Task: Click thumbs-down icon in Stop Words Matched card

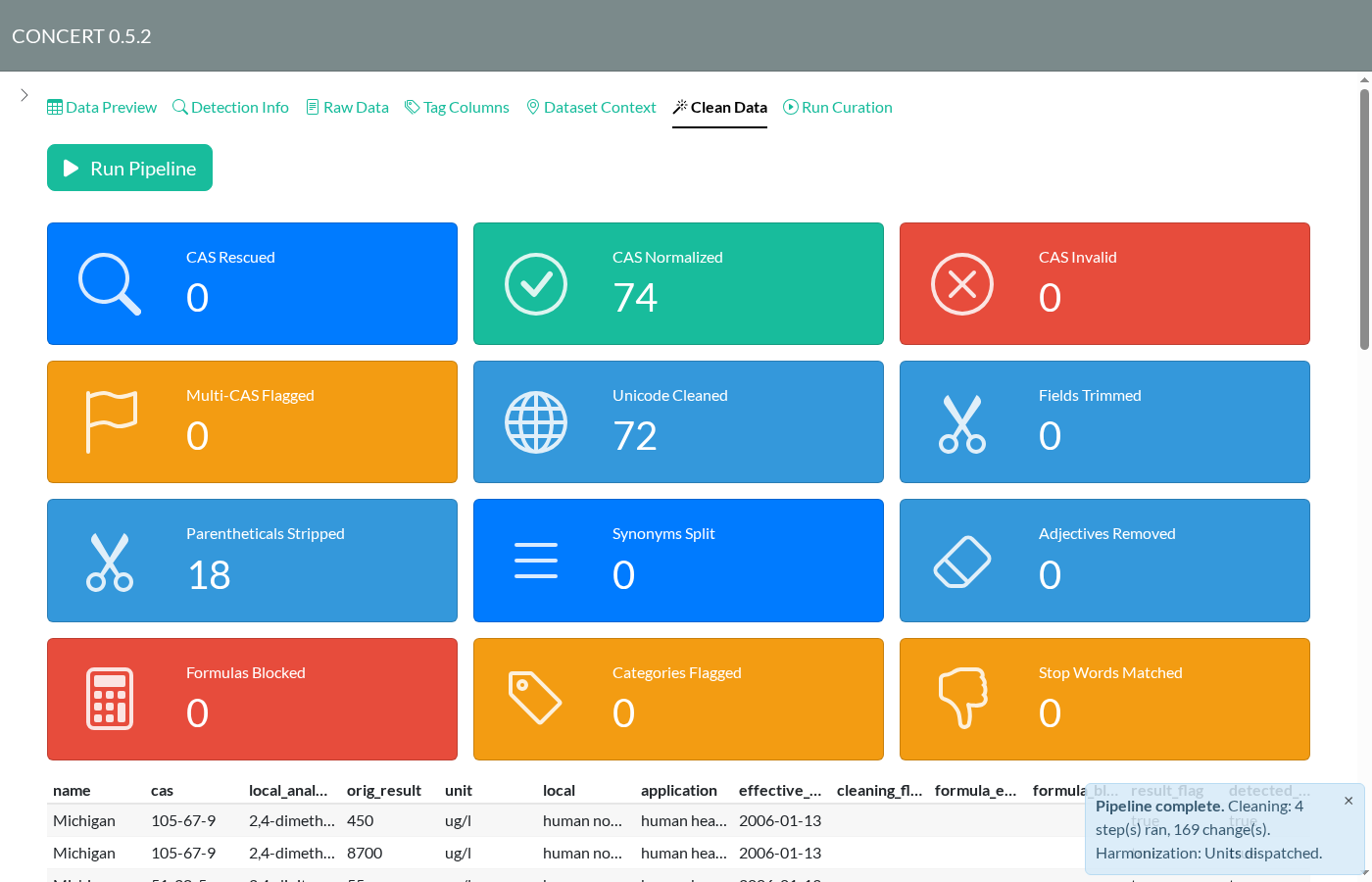Action: click(963, 699)
